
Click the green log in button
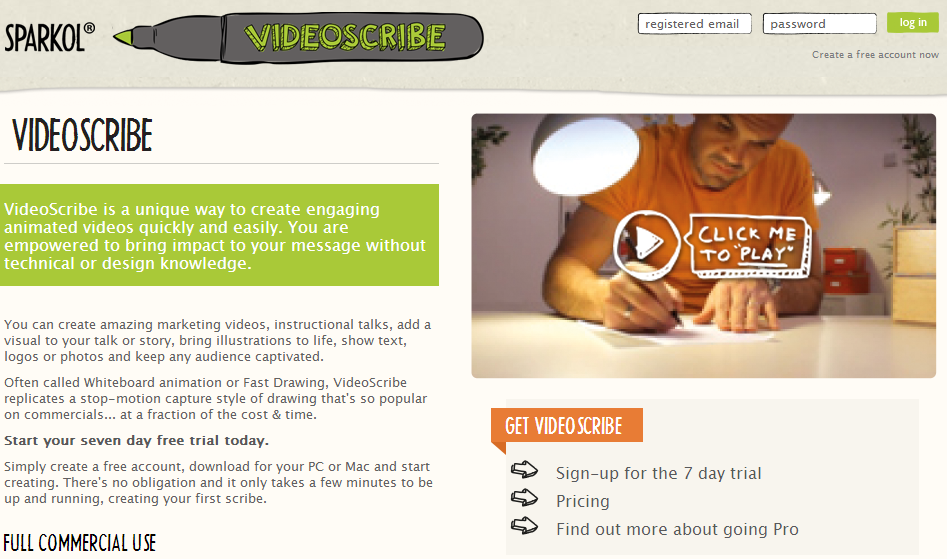[x=913, y=22]
